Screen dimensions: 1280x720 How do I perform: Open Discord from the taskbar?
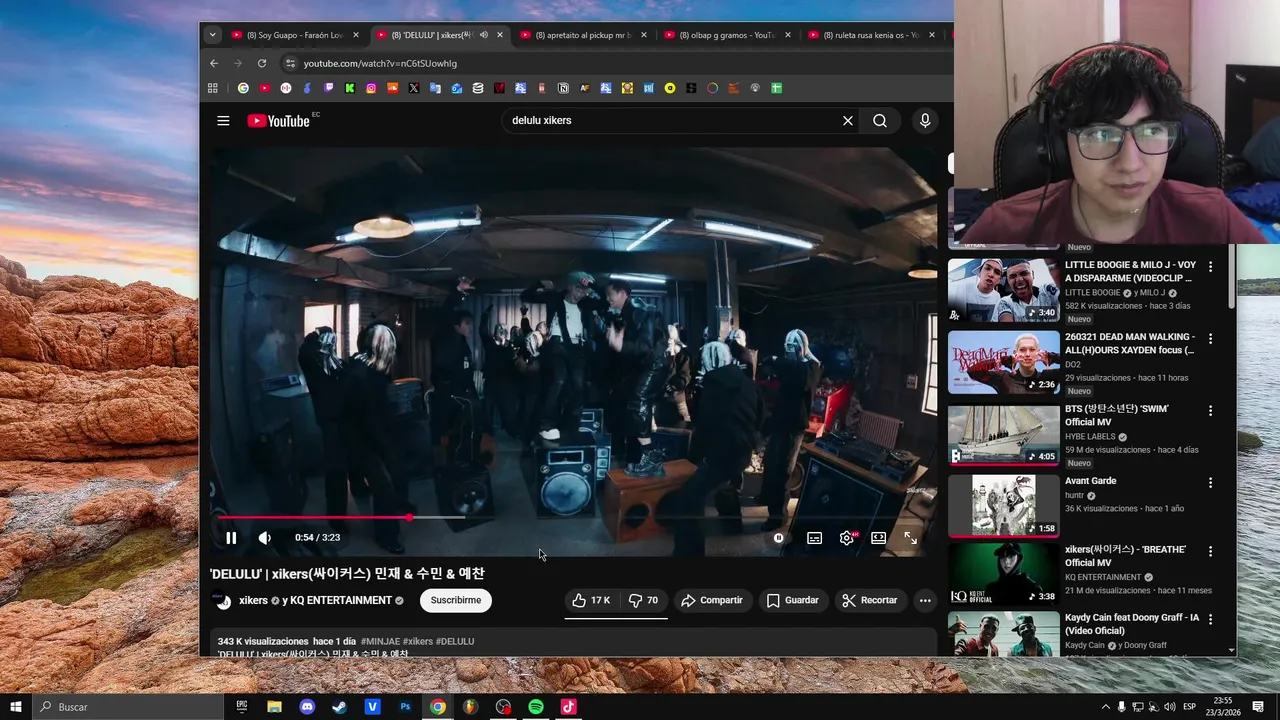coord(307,707)
